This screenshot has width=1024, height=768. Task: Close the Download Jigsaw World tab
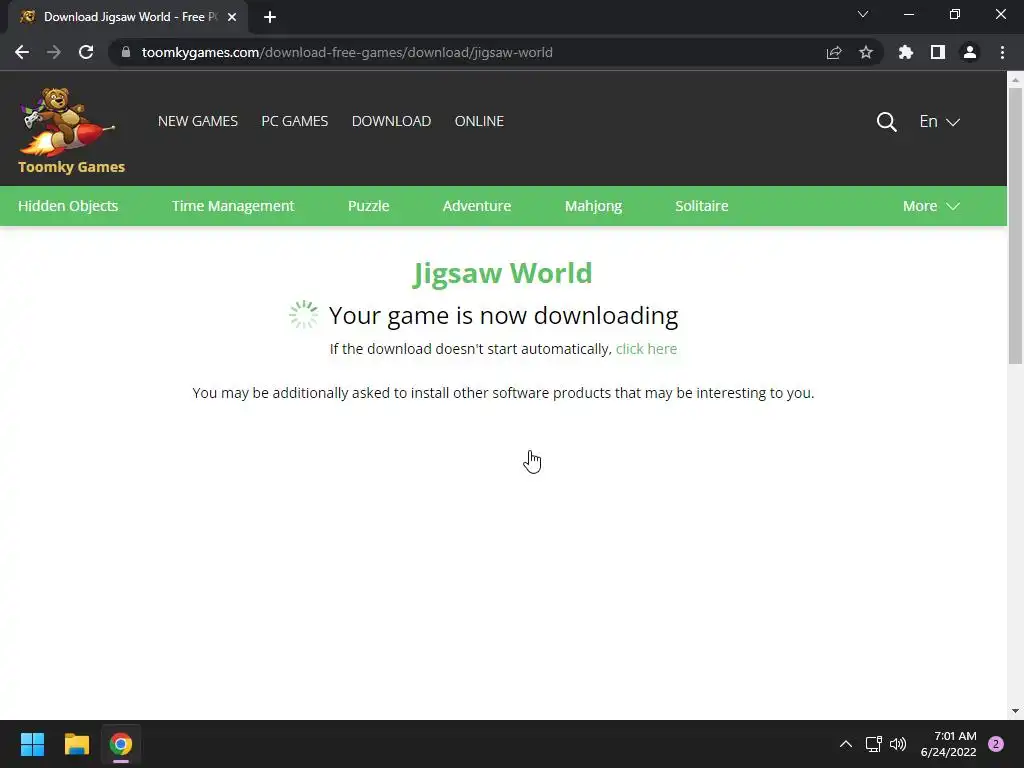[232, 17]
